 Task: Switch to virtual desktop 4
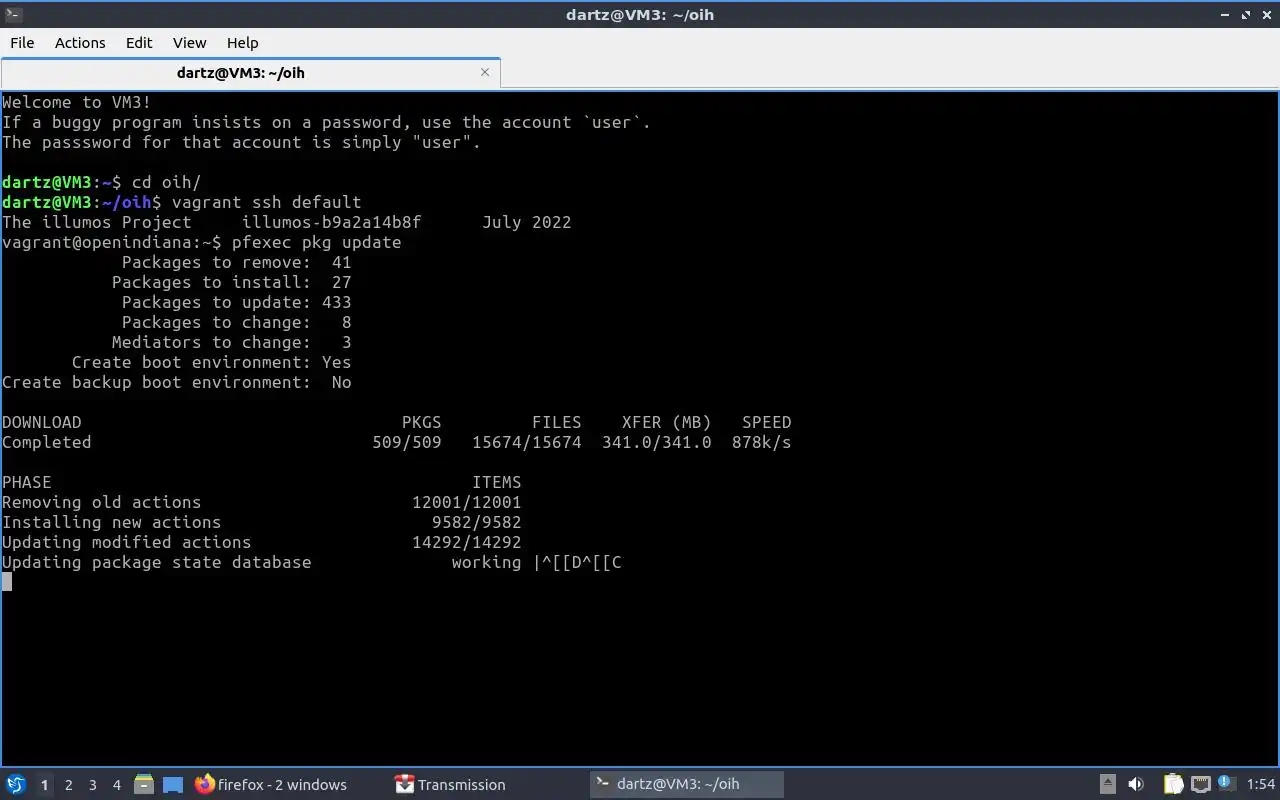(x=116, y=785)
